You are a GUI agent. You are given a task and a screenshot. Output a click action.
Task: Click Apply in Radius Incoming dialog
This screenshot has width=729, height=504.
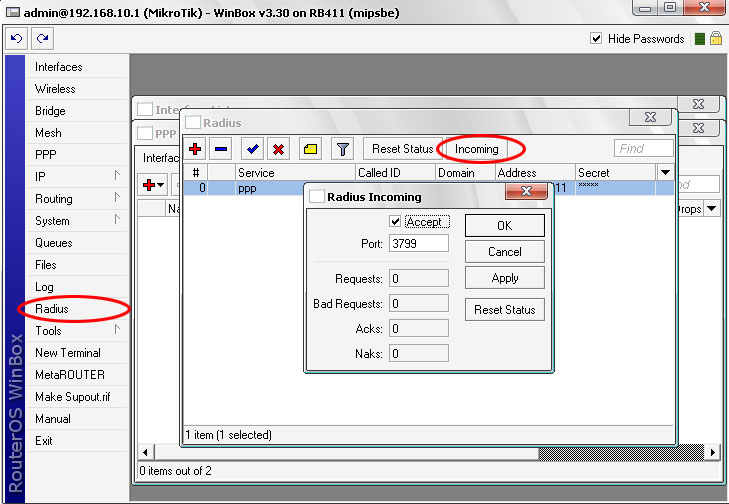coord(504,278)
